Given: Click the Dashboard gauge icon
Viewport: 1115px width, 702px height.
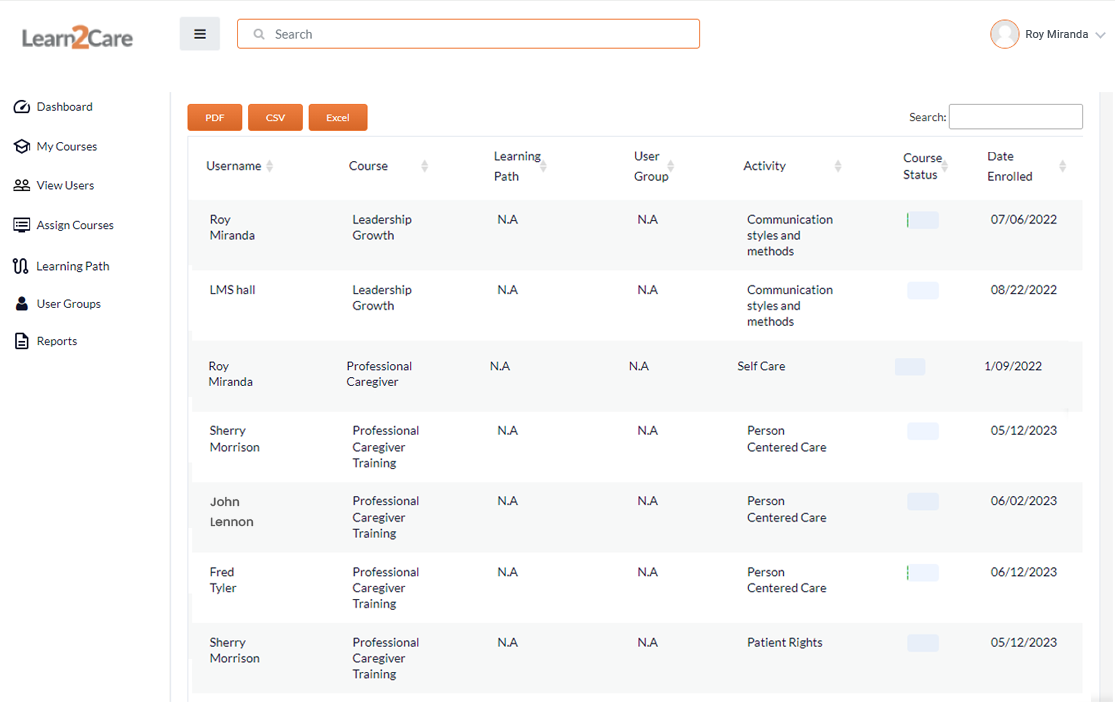Looking at the screenshot, I should tap(21, 107).
